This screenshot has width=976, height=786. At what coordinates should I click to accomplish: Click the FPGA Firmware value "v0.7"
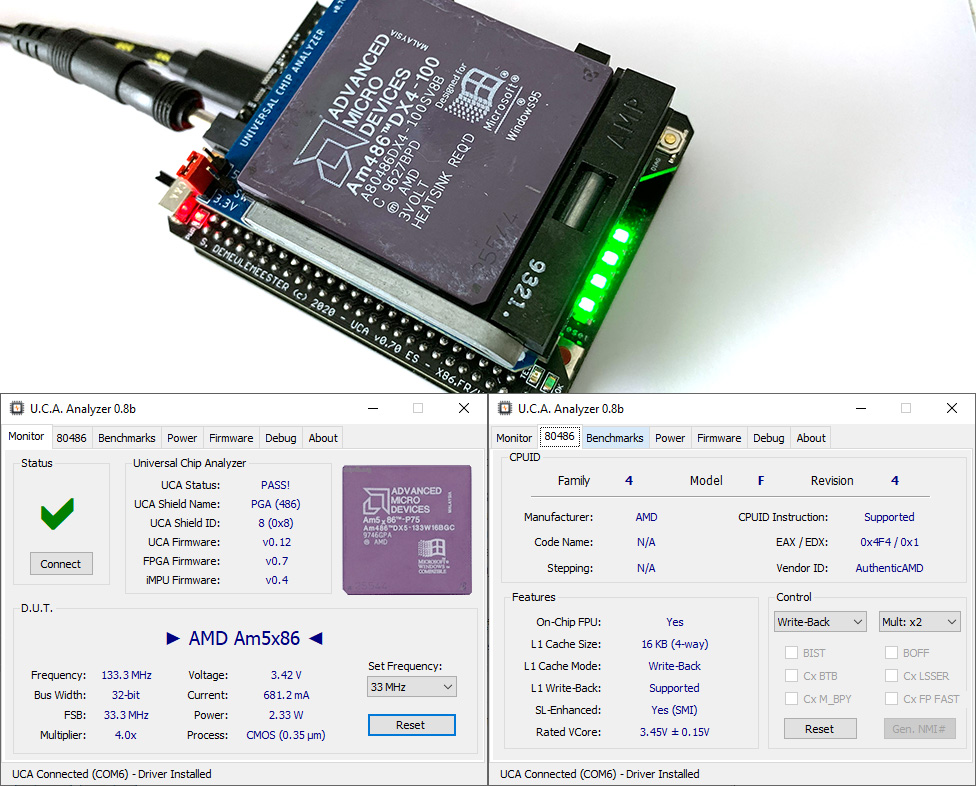(277, 561)
